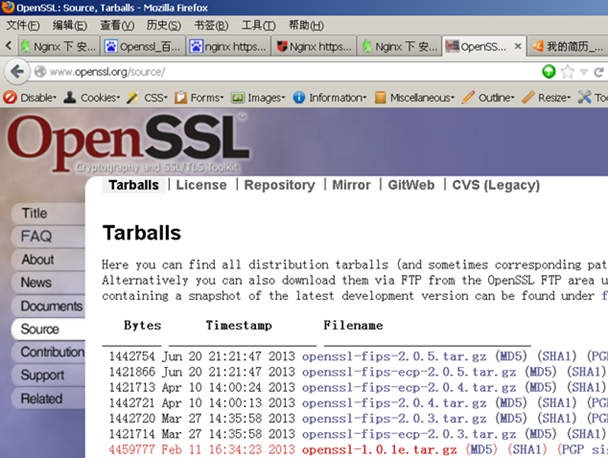
Task: Click the globe site identity icon
Action: [40, 72]
